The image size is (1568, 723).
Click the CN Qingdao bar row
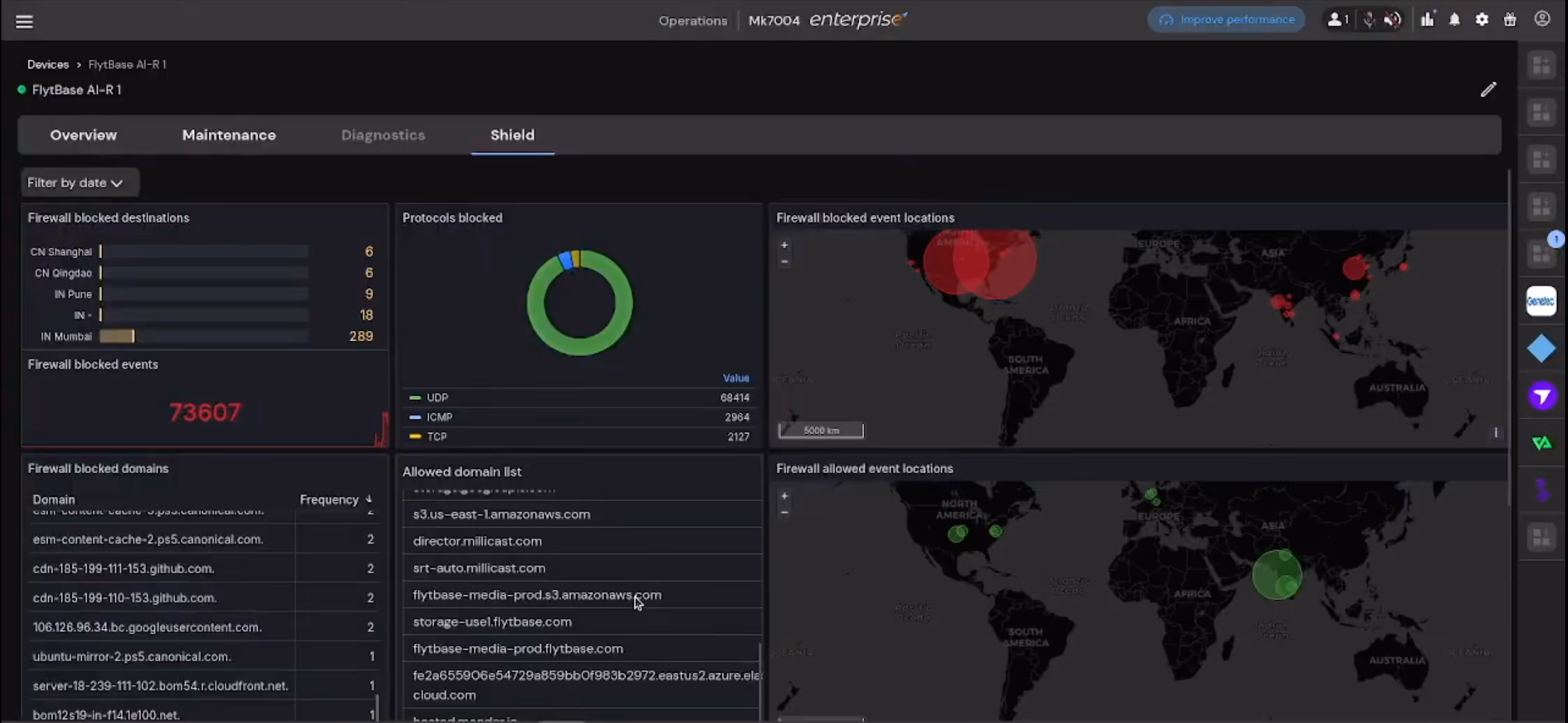201,273
